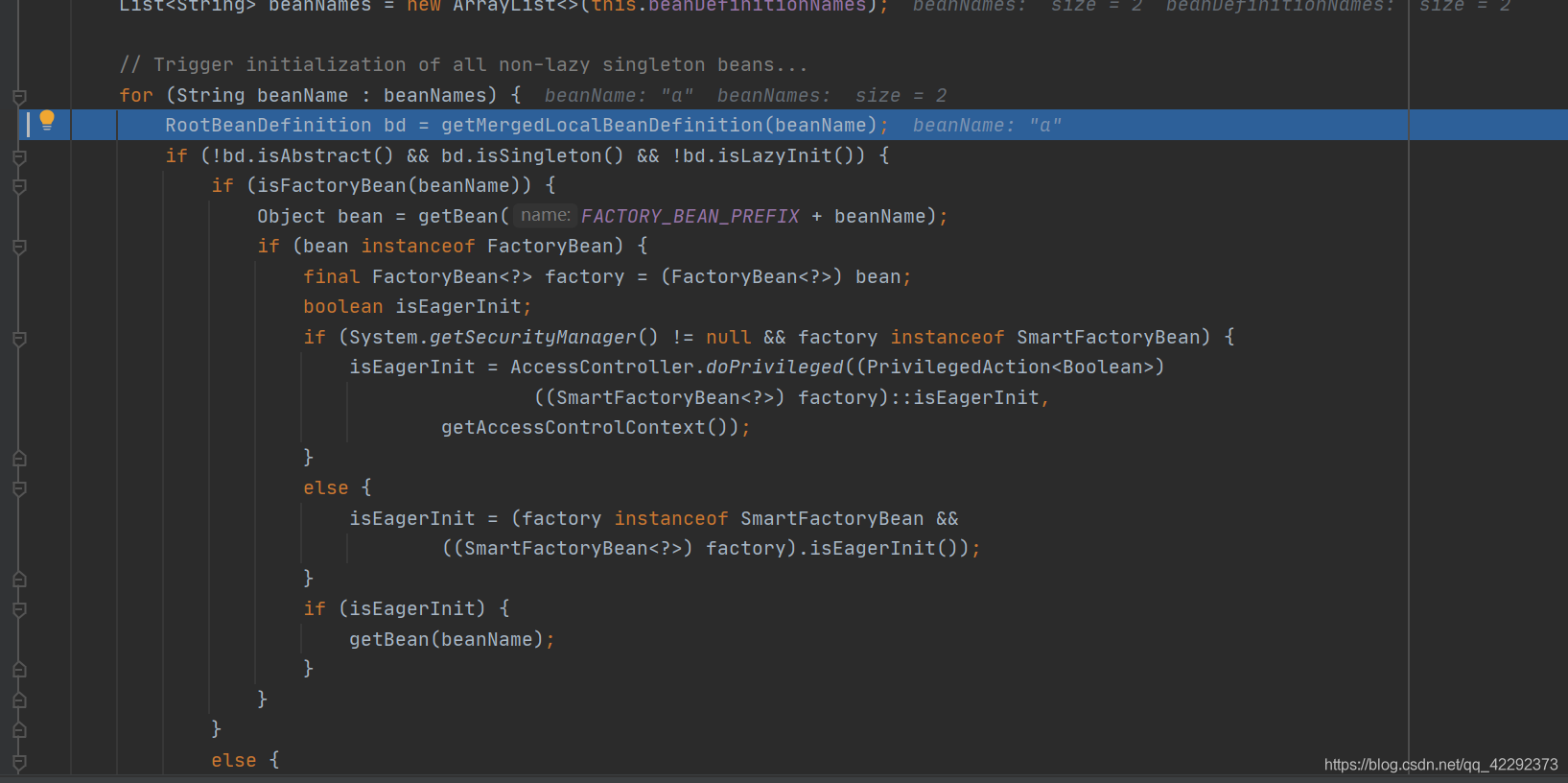This screenshot has width=1568, height=783.
Task: Collapse fold at if (System.getSecurityManager()
Action: point(19,339)
